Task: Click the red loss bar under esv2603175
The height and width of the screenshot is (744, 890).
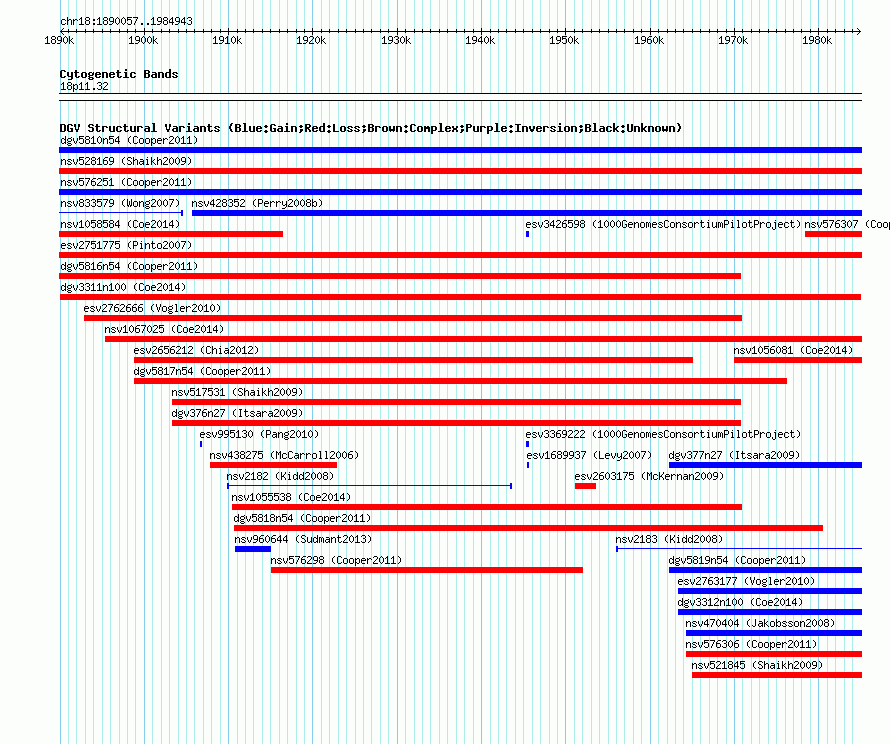Action: pyautogui.click(x=585, y=486)
